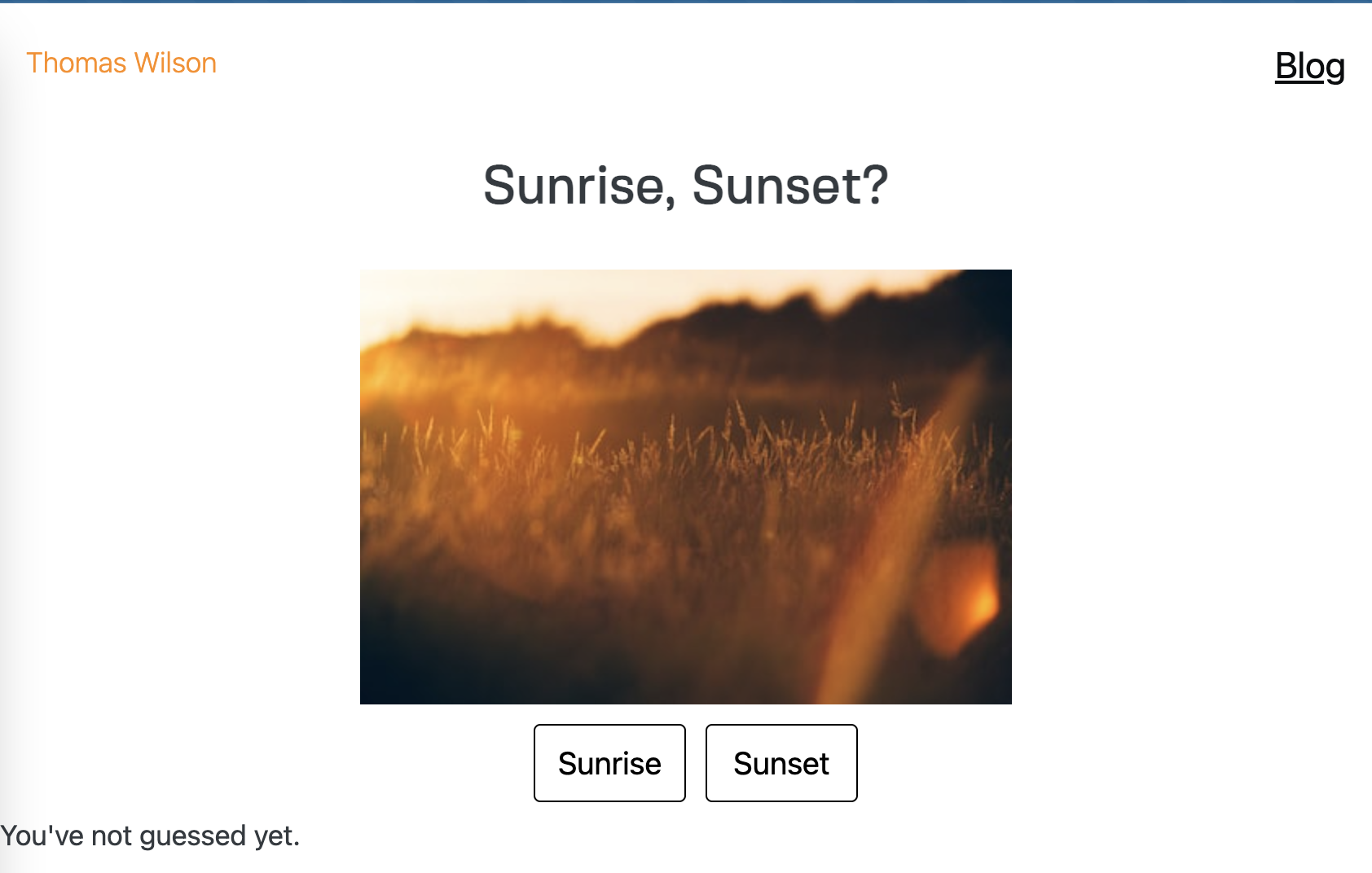
Task: Open the Blog link
Action: (x=1309, y=66)
